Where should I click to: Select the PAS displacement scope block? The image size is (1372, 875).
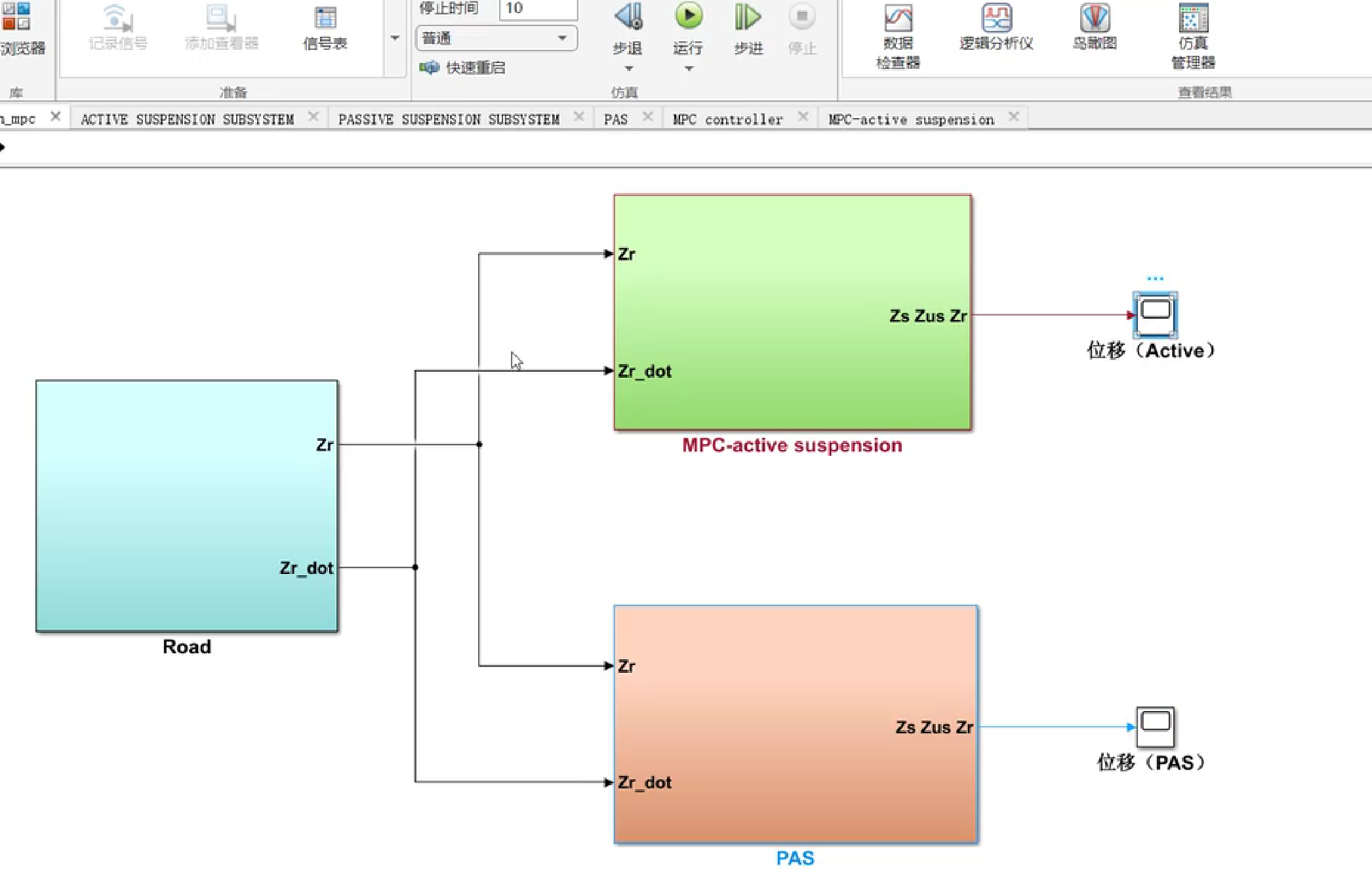1155,726
